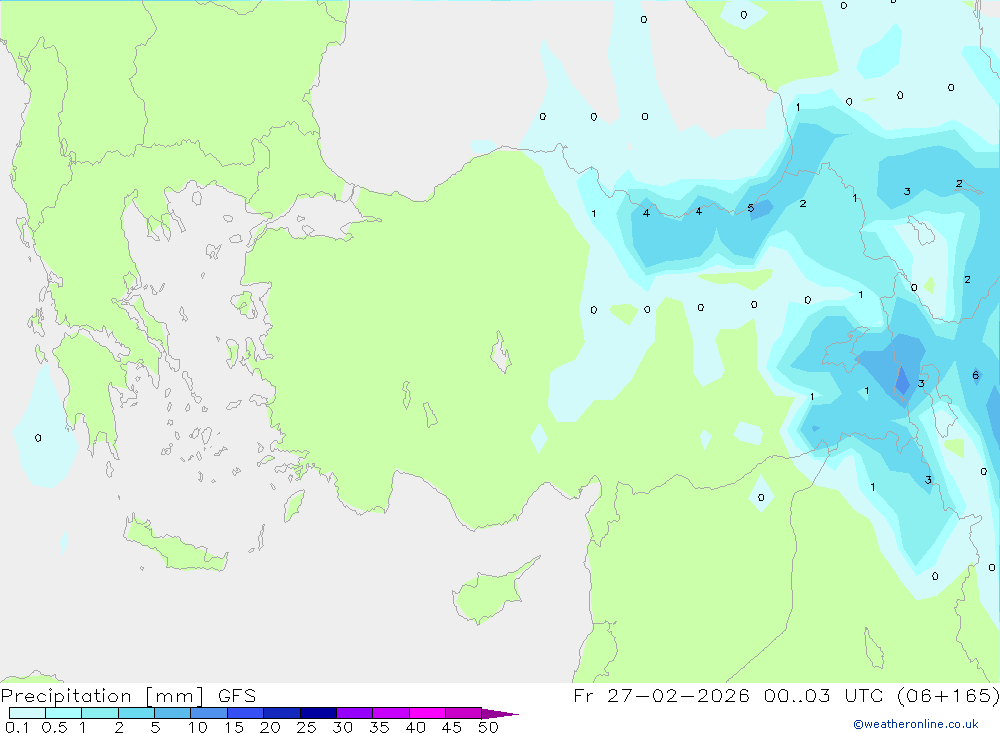Pick the 10–15 mm blue legend swatch
This screenshot has height=733, width=1000.
(x=209, y=713)
